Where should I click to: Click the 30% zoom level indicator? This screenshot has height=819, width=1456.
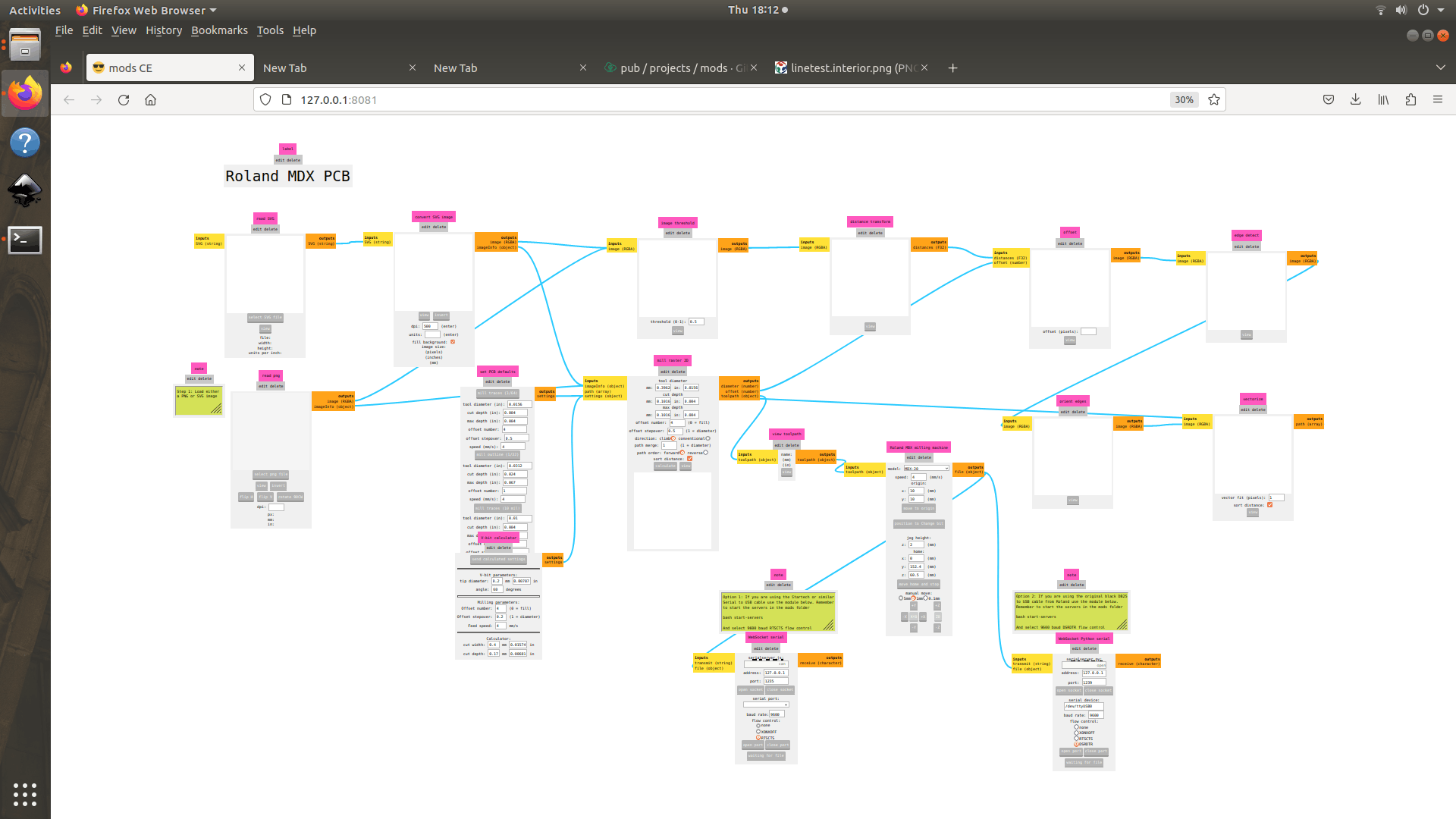[x=1184, y=99]
